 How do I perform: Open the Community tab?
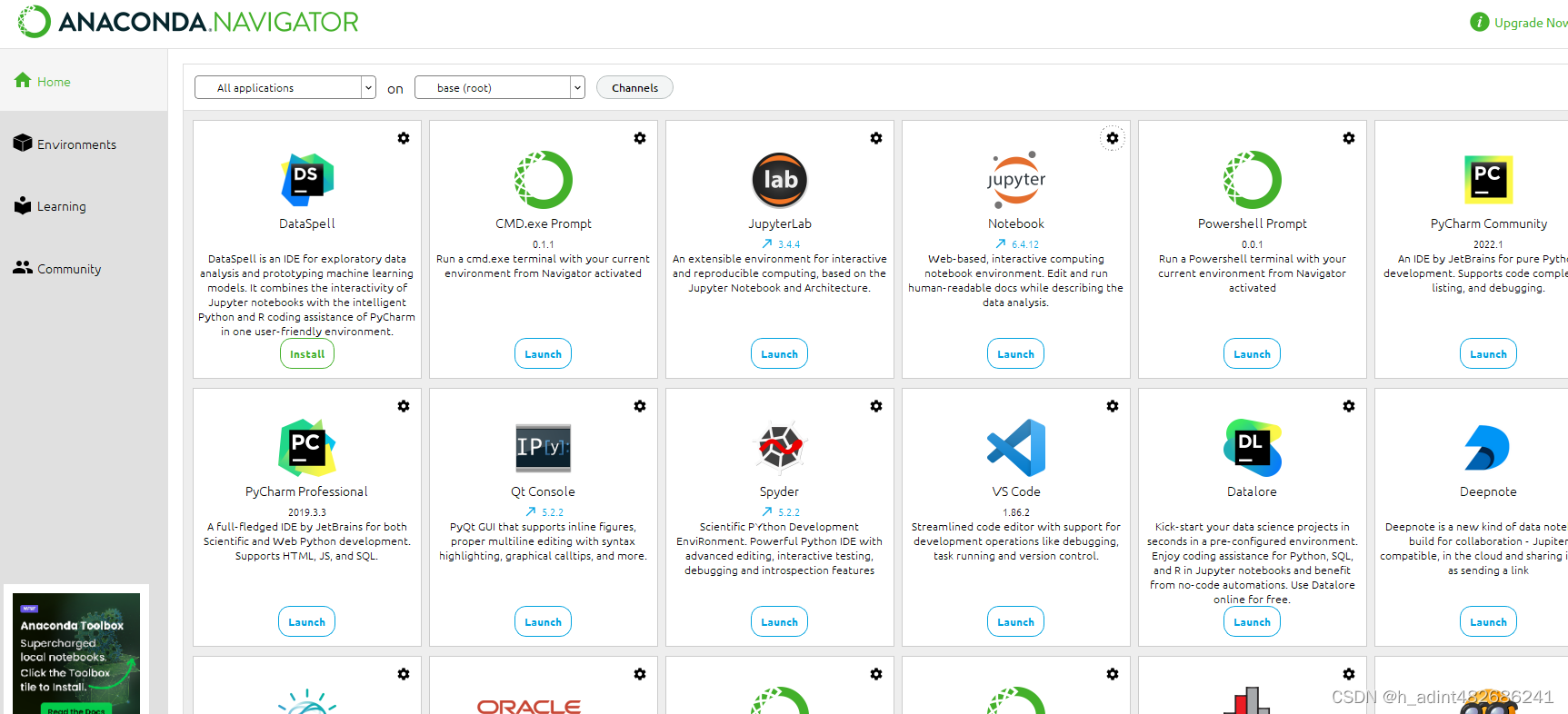(84, 269)
